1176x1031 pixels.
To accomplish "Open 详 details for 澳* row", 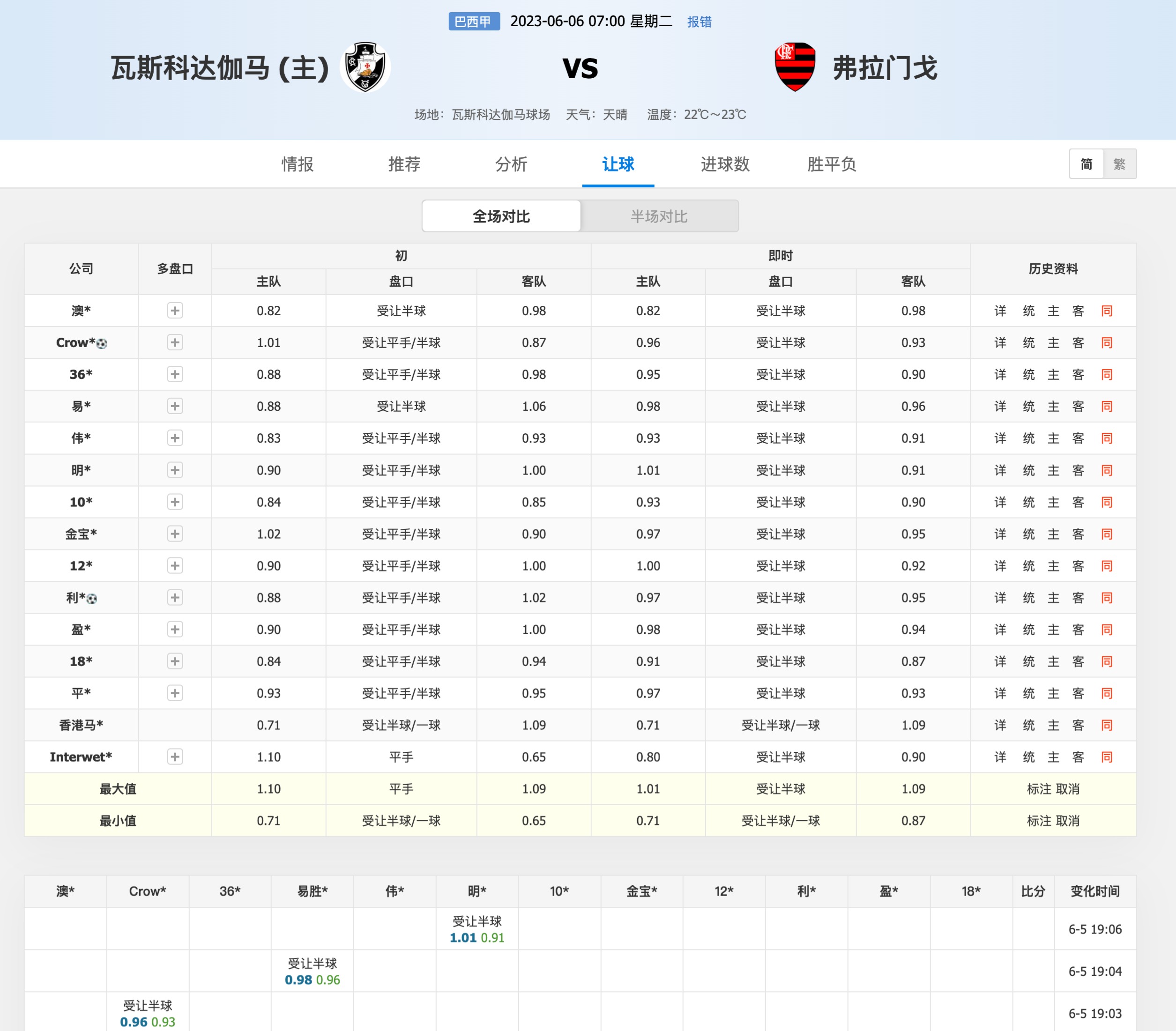I will pos(1000,311).
